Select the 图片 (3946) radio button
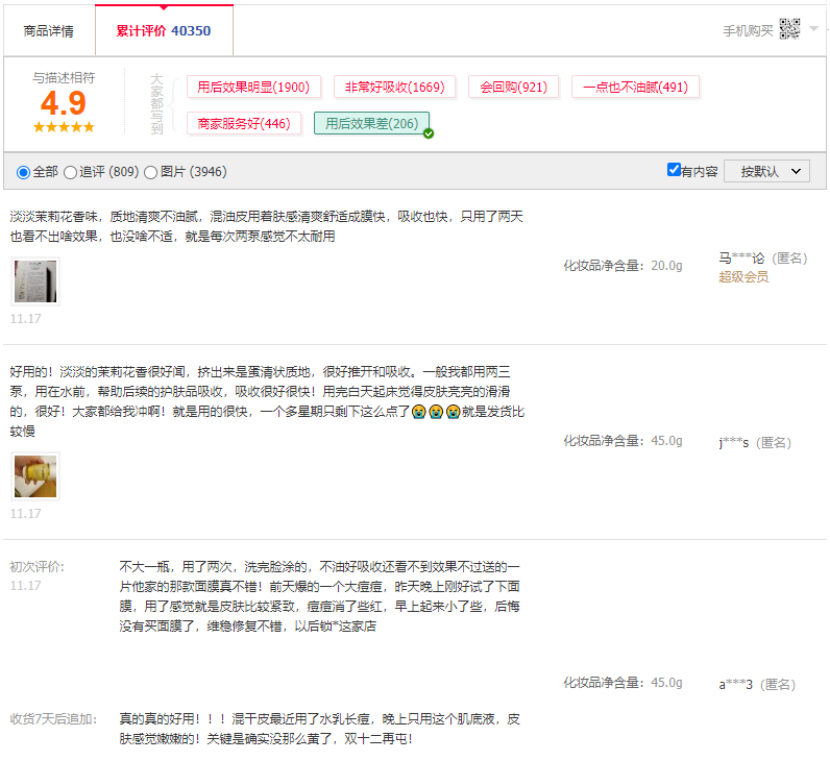 click(x=151, y=172)
